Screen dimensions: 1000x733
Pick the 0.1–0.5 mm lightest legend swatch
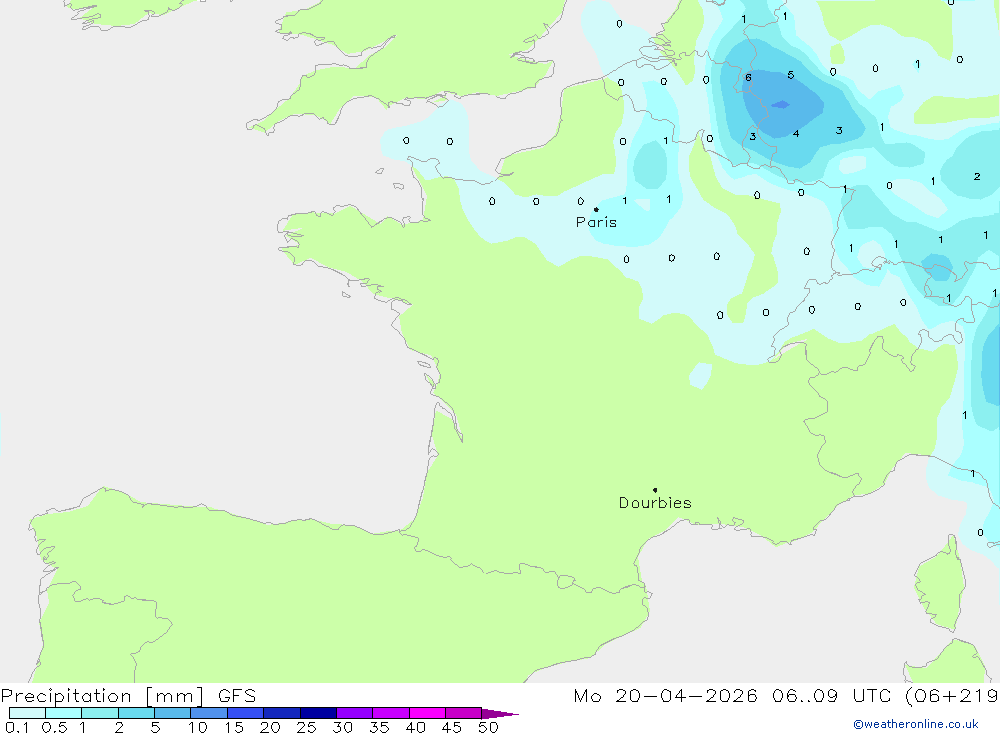[x=27, y=713]
